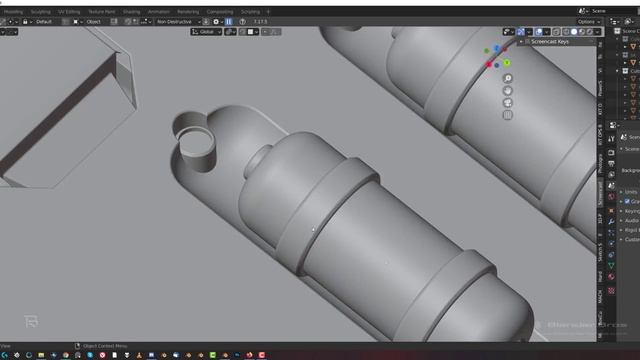This screenshot has width=640, height=360.
Task: Open the Scripting workspace tab
Action: (250, 12)
